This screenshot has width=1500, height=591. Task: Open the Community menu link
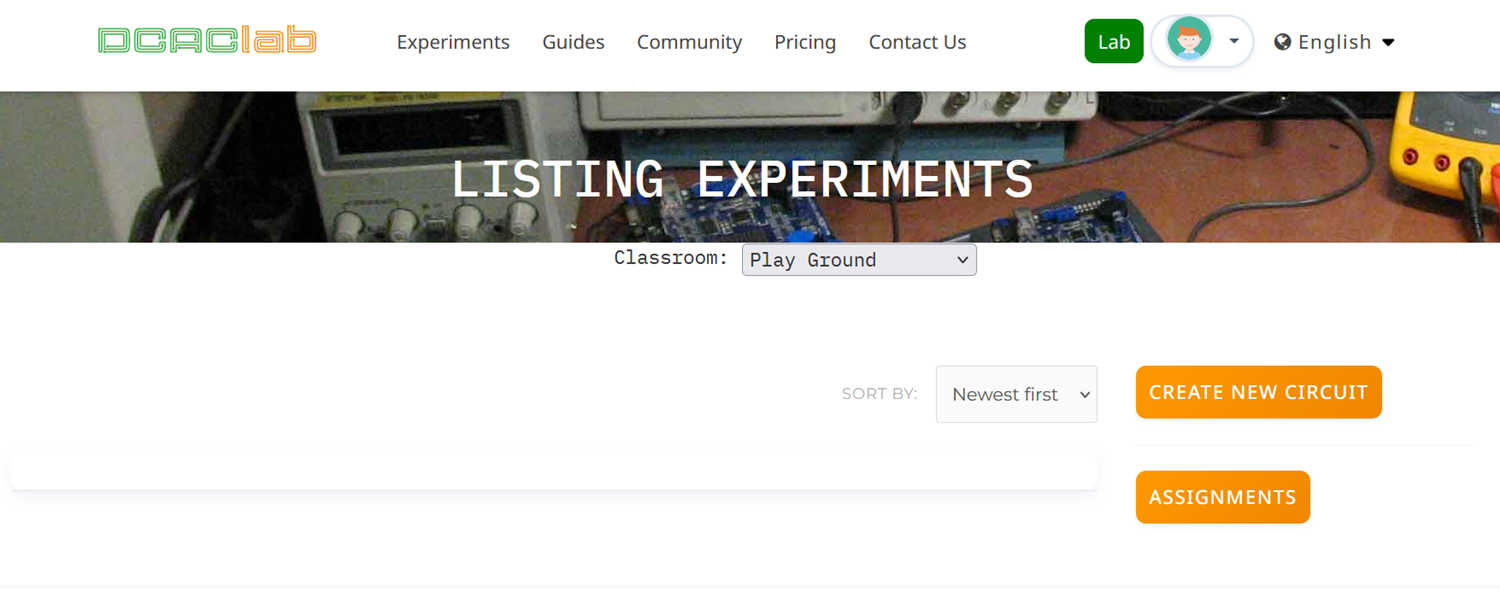689,42
